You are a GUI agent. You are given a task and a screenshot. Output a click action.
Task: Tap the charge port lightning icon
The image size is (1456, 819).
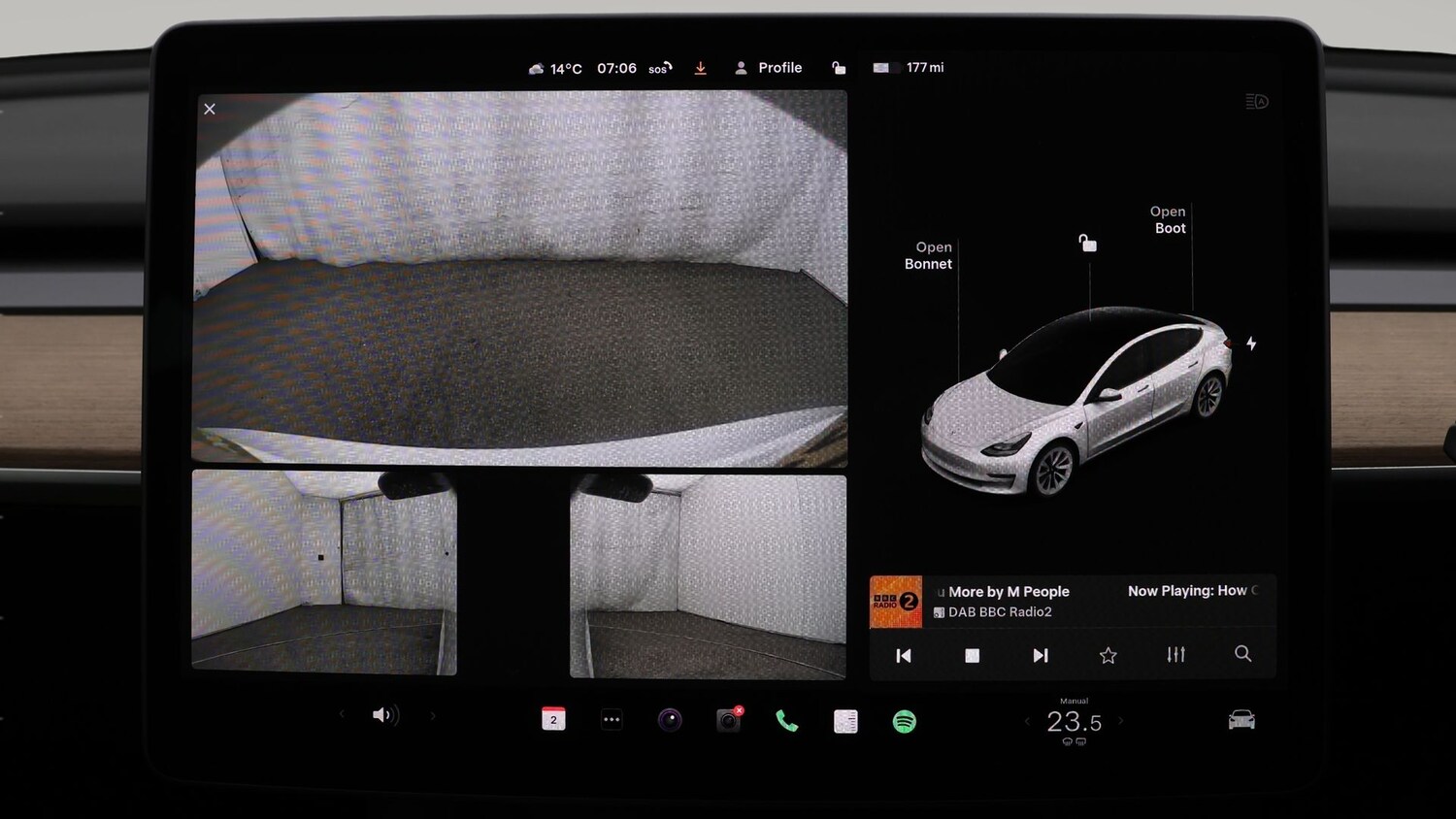(x=1252, y=344)
